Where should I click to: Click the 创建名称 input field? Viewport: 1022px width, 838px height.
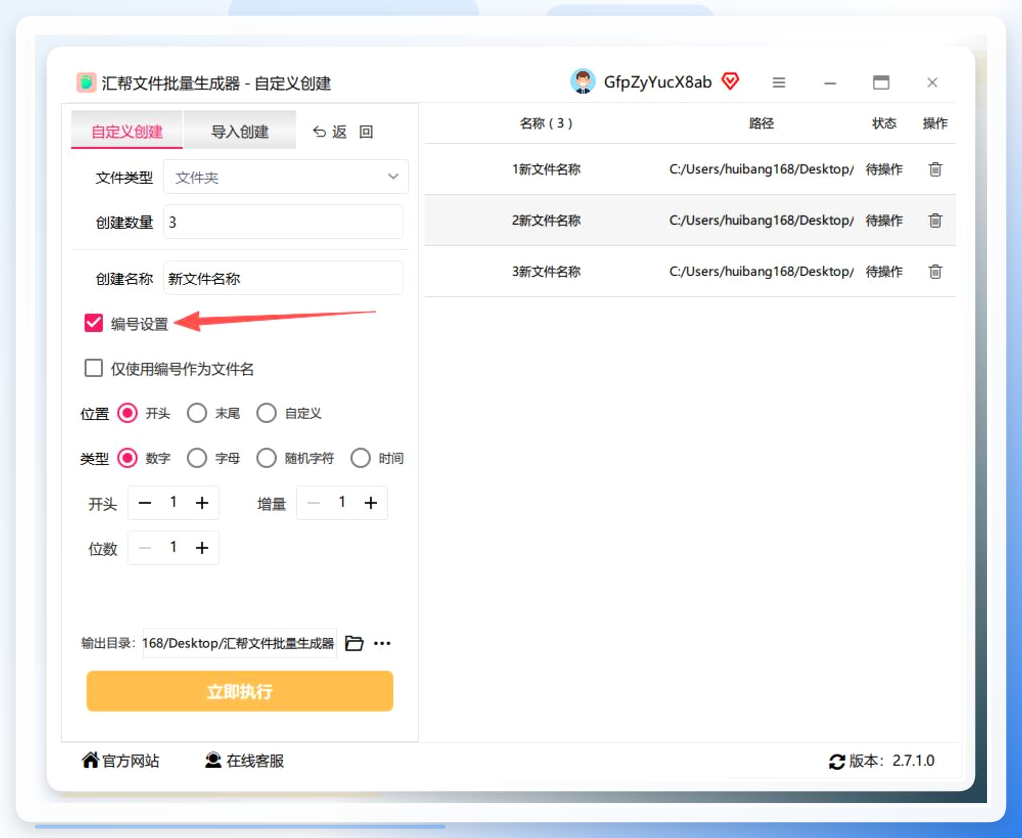tap(283, 278)
